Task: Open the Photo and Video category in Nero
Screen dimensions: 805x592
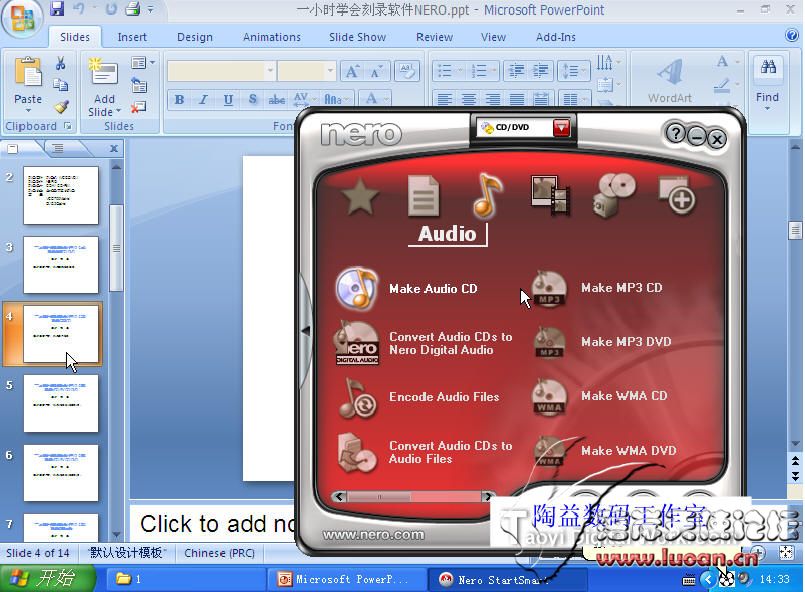Action: (x=550, y=196)
